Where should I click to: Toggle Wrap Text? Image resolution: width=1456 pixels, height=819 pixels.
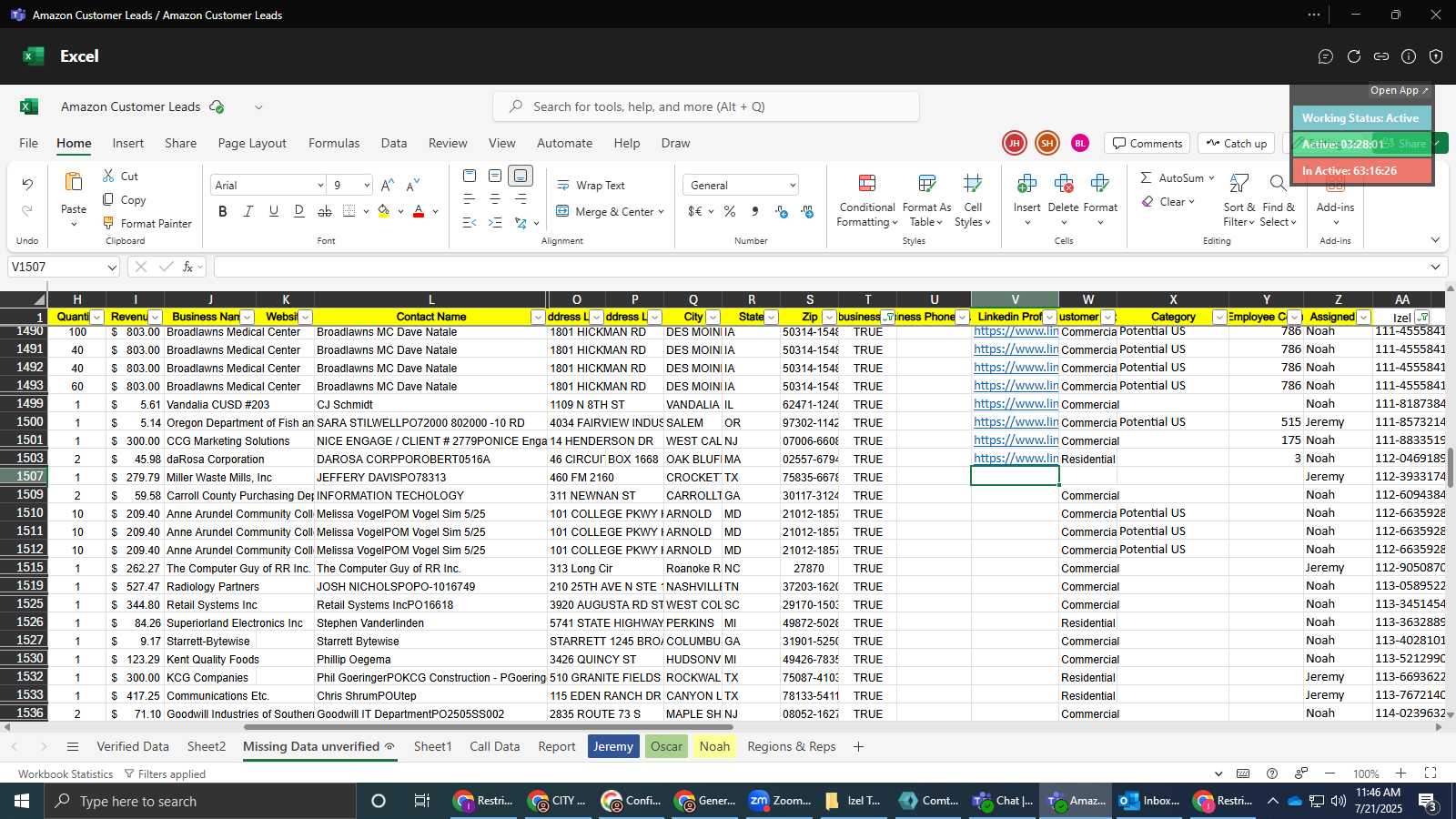591,185
